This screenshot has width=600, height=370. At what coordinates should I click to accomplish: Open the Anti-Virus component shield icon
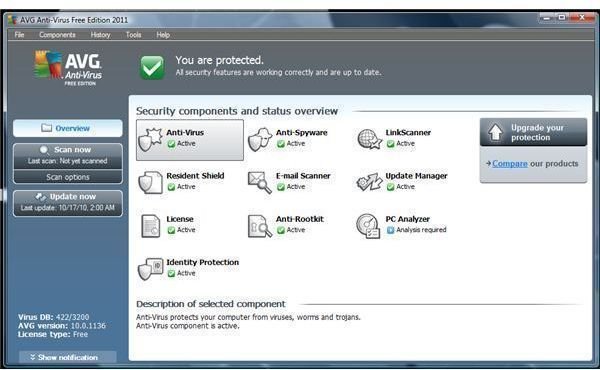pos(151,140)
